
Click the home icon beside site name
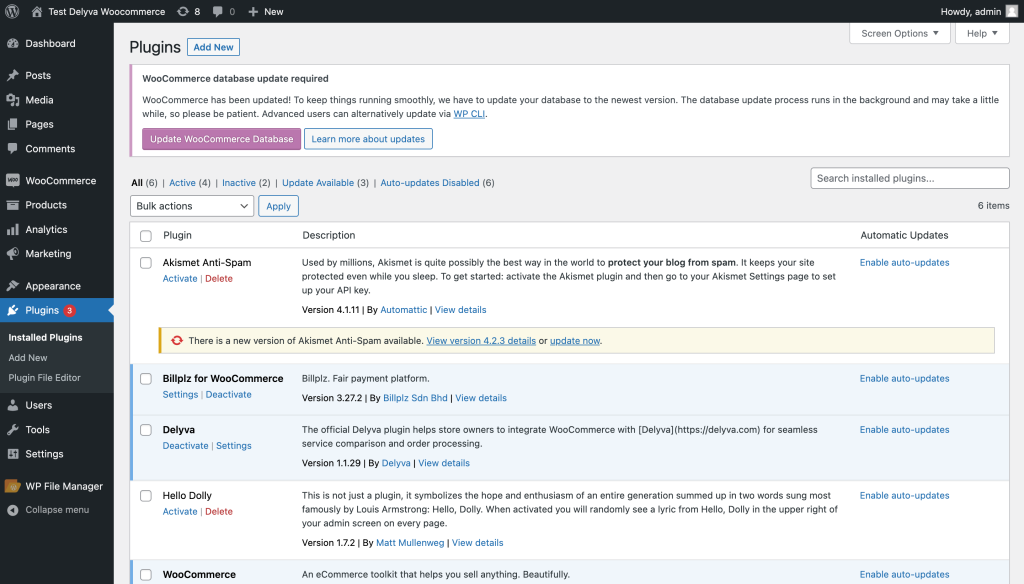37,12
